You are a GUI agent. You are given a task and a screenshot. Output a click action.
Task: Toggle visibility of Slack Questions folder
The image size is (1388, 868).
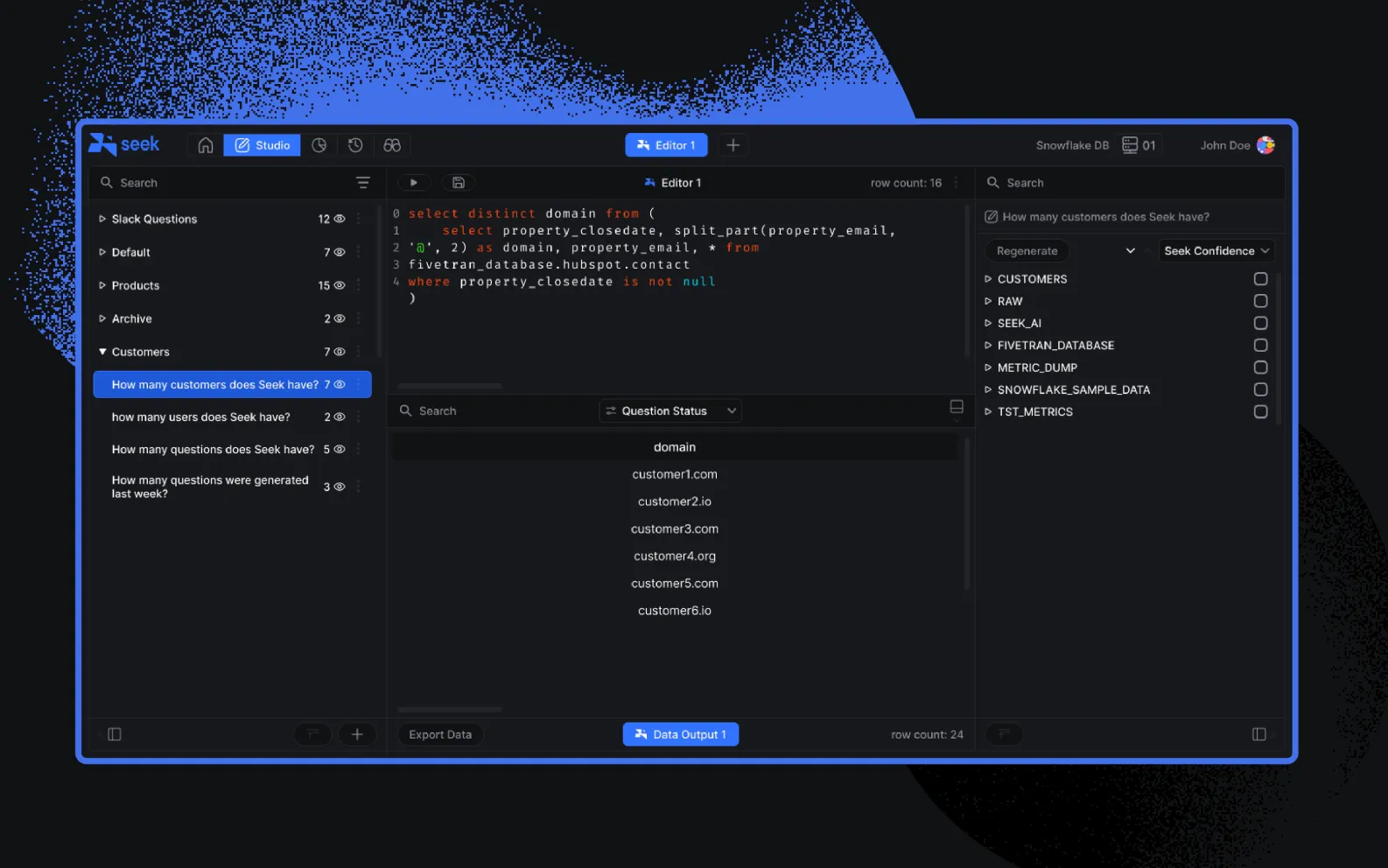pos(340,219)
